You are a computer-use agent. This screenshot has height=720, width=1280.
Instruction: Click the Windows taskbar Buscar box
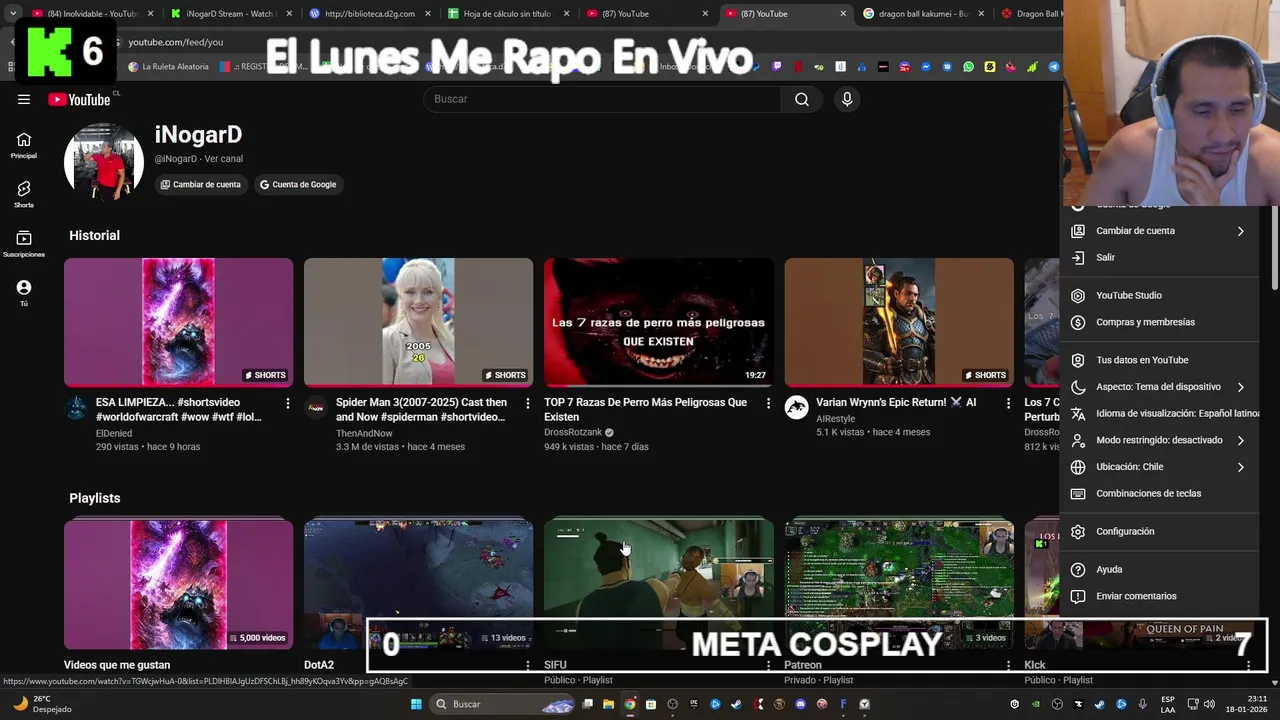[503, 704]
